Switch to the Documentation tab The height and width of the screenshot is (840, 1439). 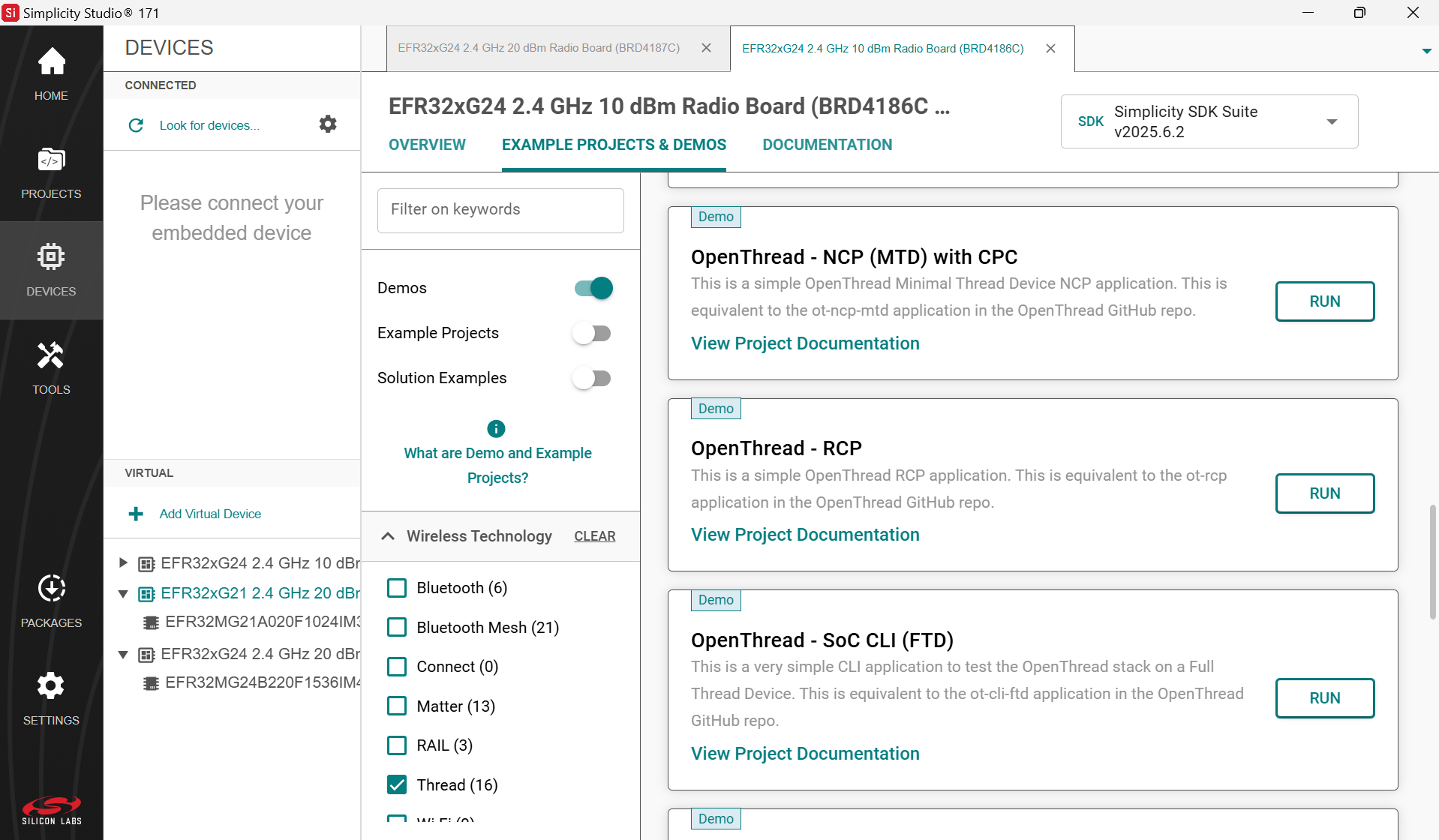coord(827,145)
